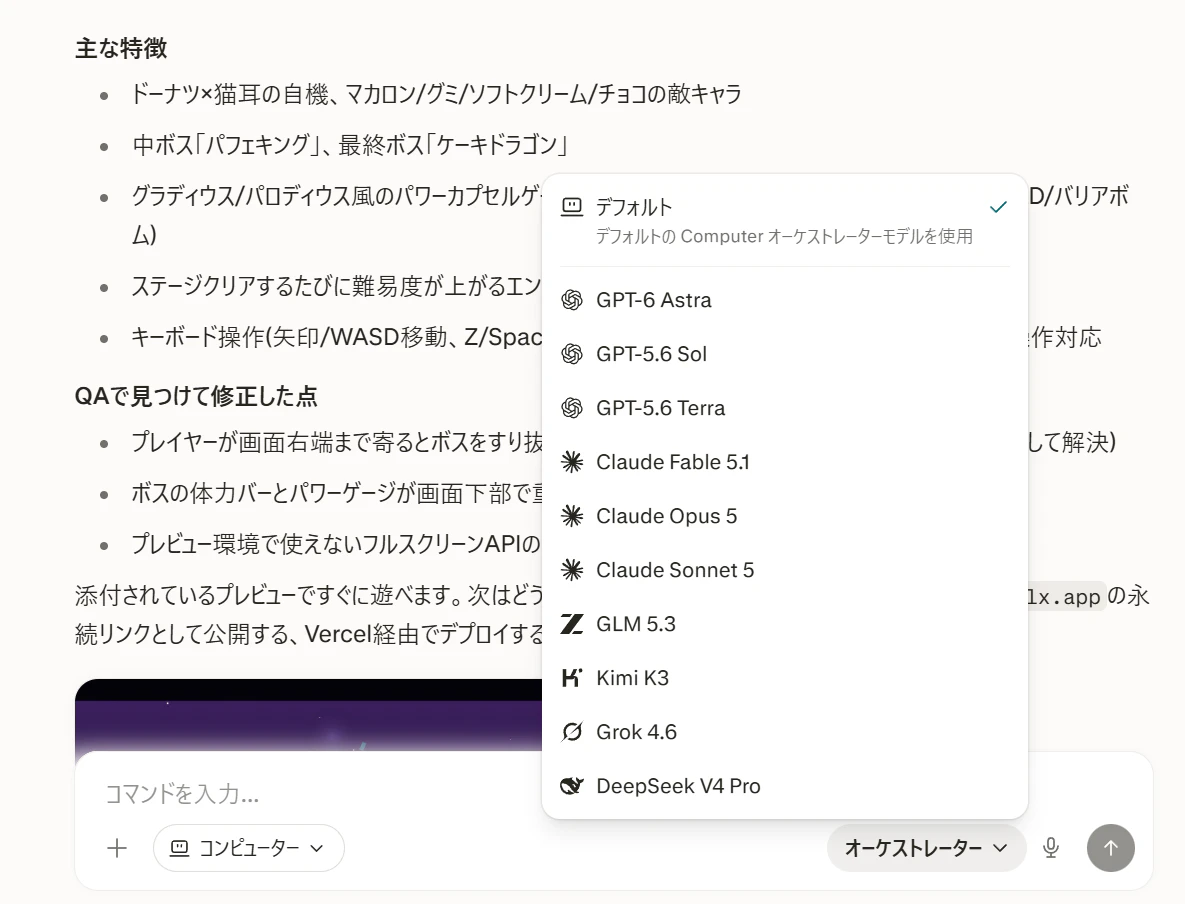Image resolution: width=1185 pixels, height=904 pixels.
Task: Click the starburst icon beside Claude Fable 5.1
Action: tap(572, 462)
